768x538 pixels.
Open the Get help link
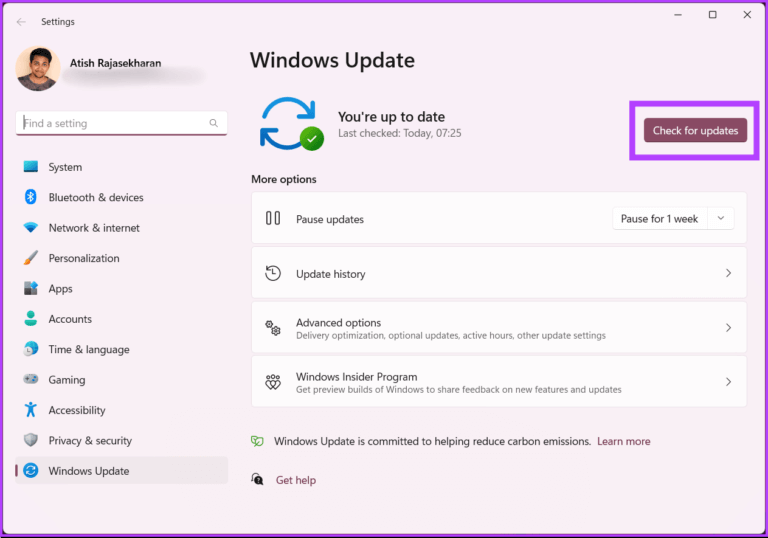(296, 480)
